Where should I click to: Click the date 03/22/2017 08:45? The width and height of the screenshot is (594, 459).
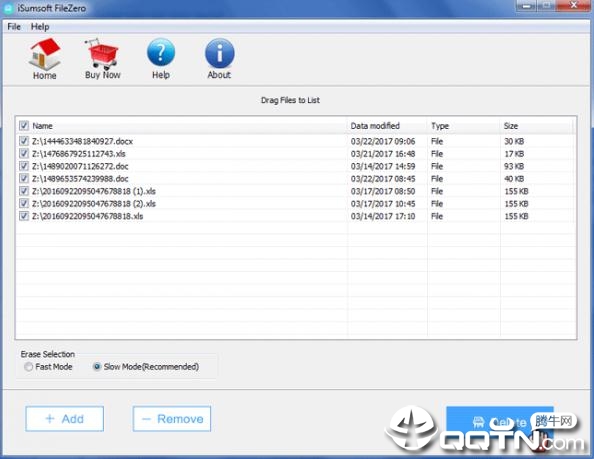tap(383, 179)
